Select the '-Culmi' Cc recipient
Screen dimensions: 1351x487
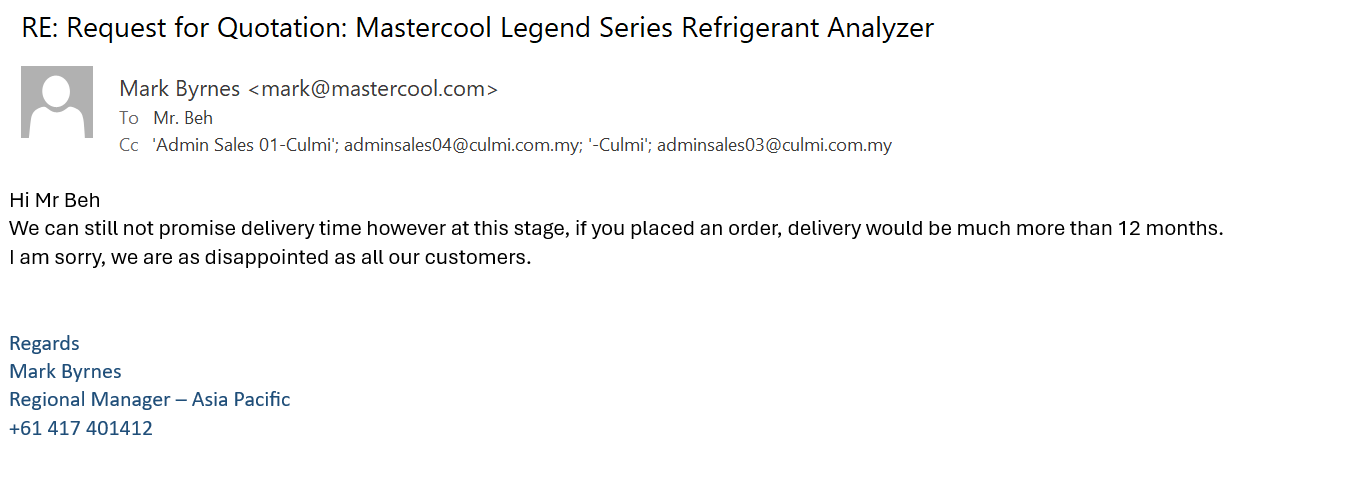click(620, 145)
